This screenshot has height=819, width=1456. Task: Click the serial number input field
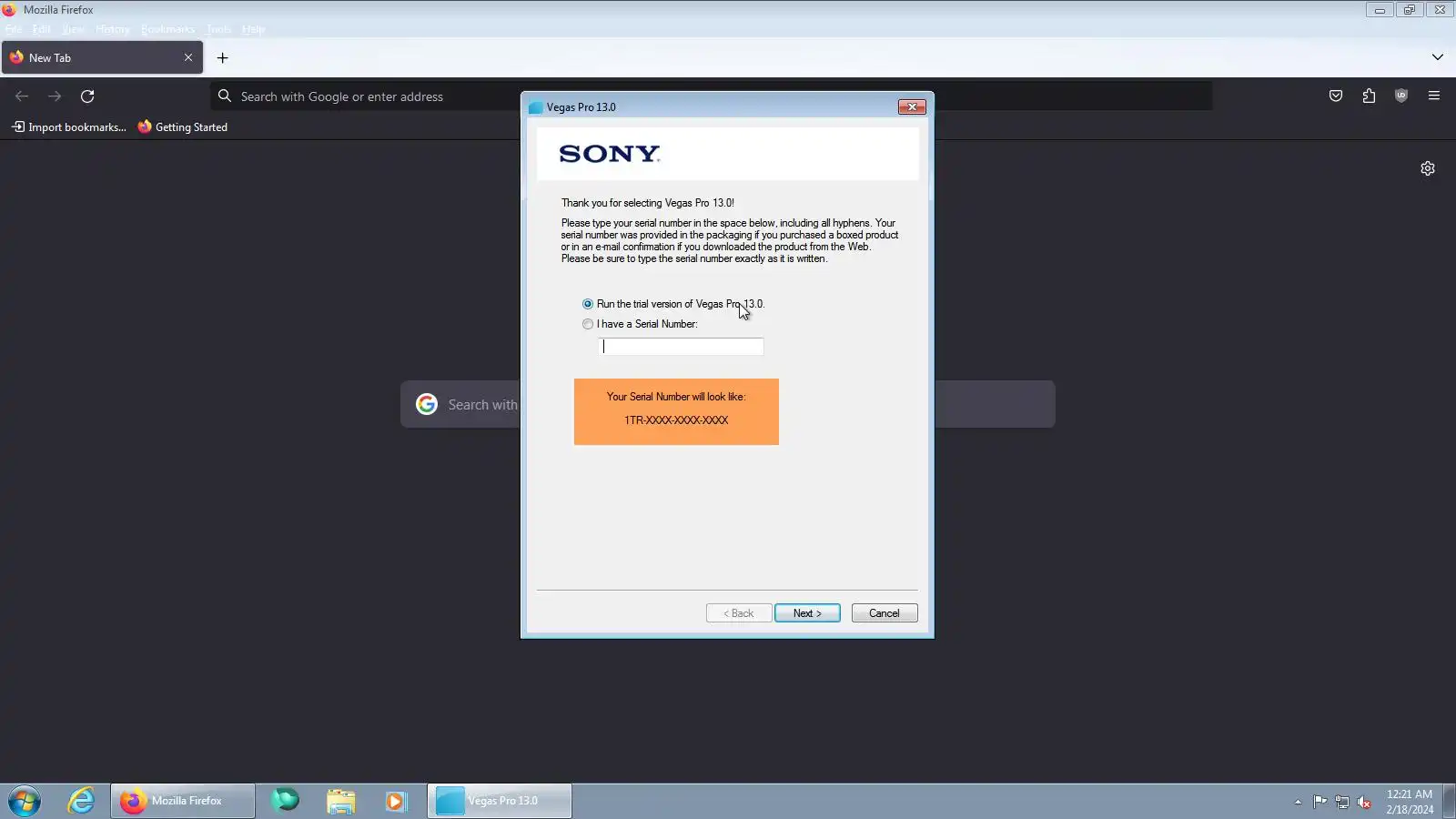click(x=682, y=347)
